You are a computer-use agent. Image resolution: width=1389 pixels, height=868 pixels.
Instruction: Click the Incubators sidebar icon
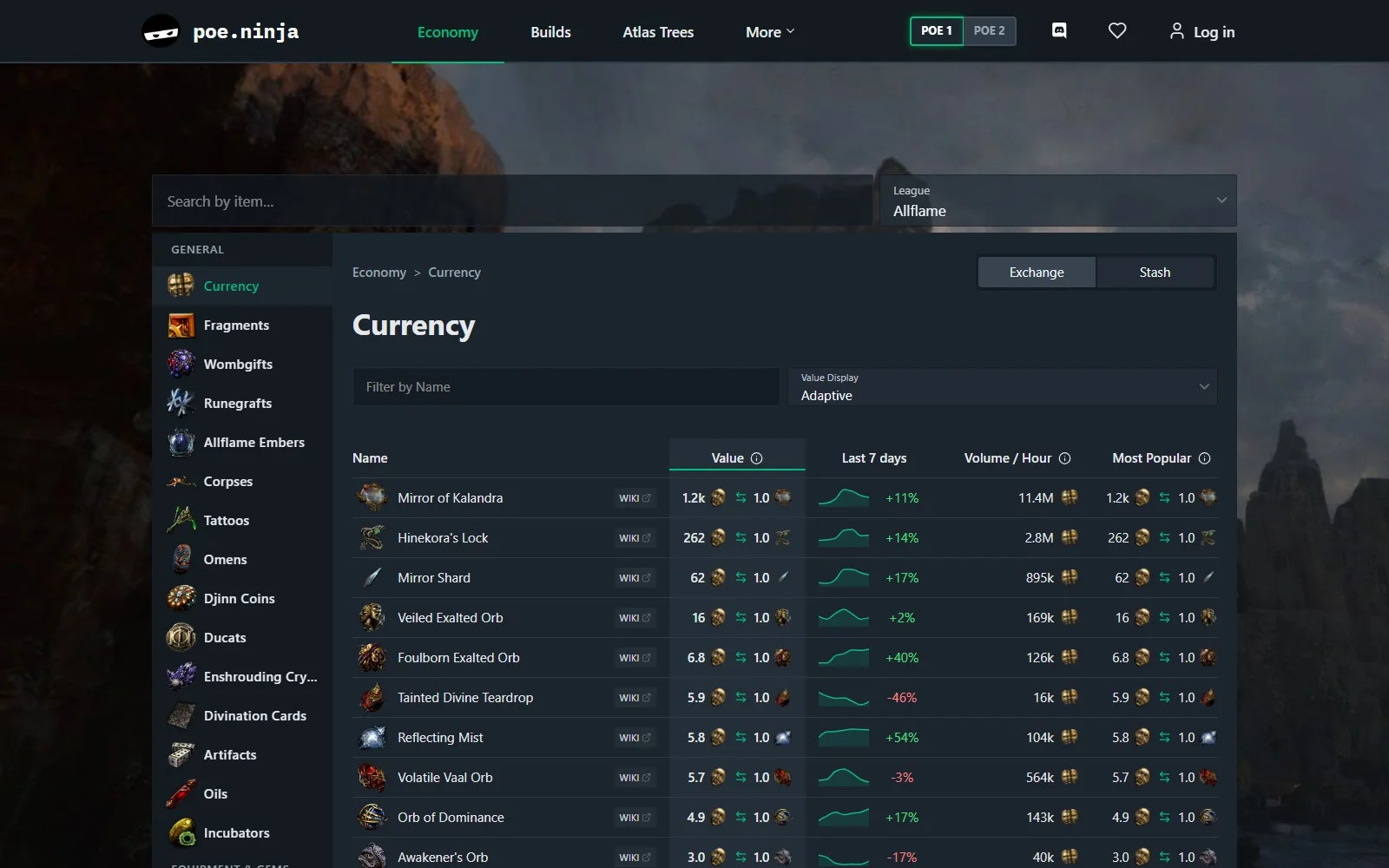tap(181, 832)
